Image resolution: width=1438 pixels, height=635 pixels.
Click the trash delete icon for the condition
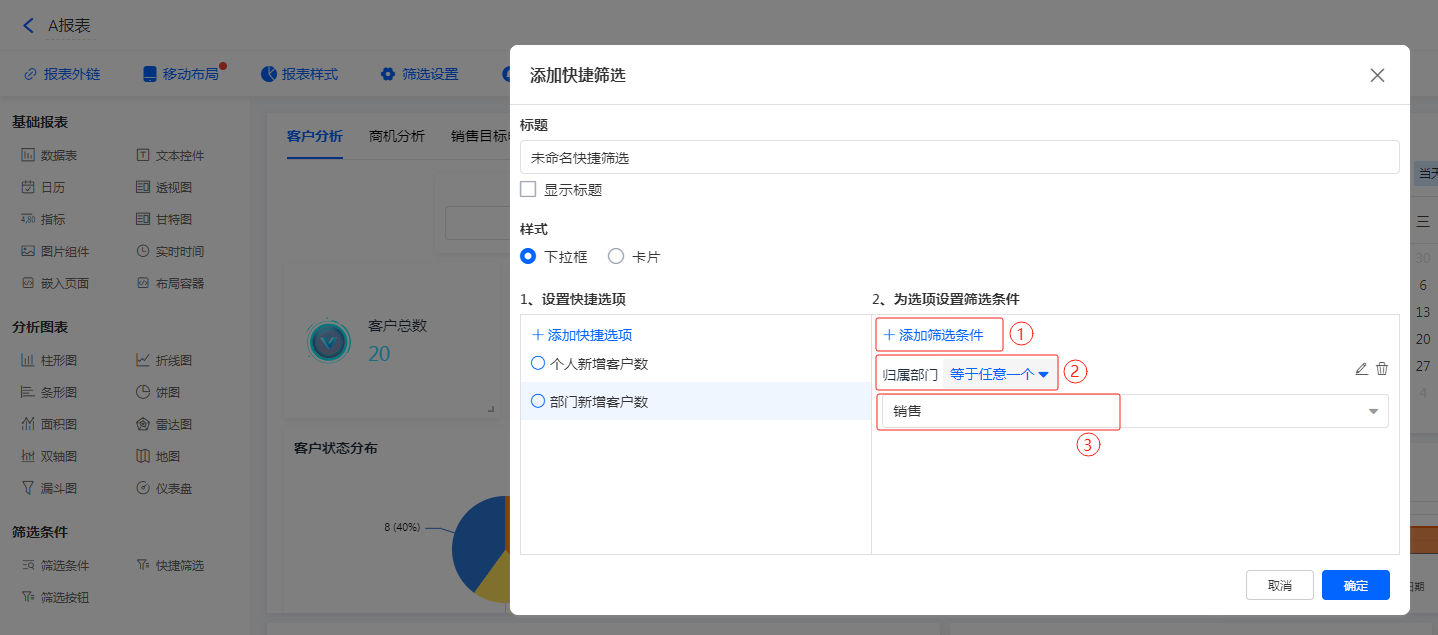click(x=1382, y=369)
